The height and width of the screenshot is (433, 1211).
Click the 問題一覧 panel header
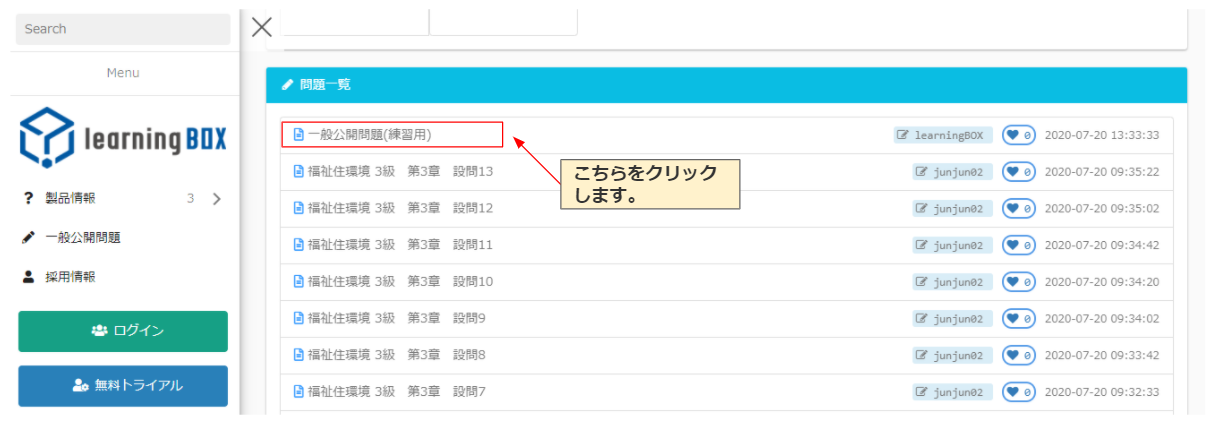[x=726, y=85]
